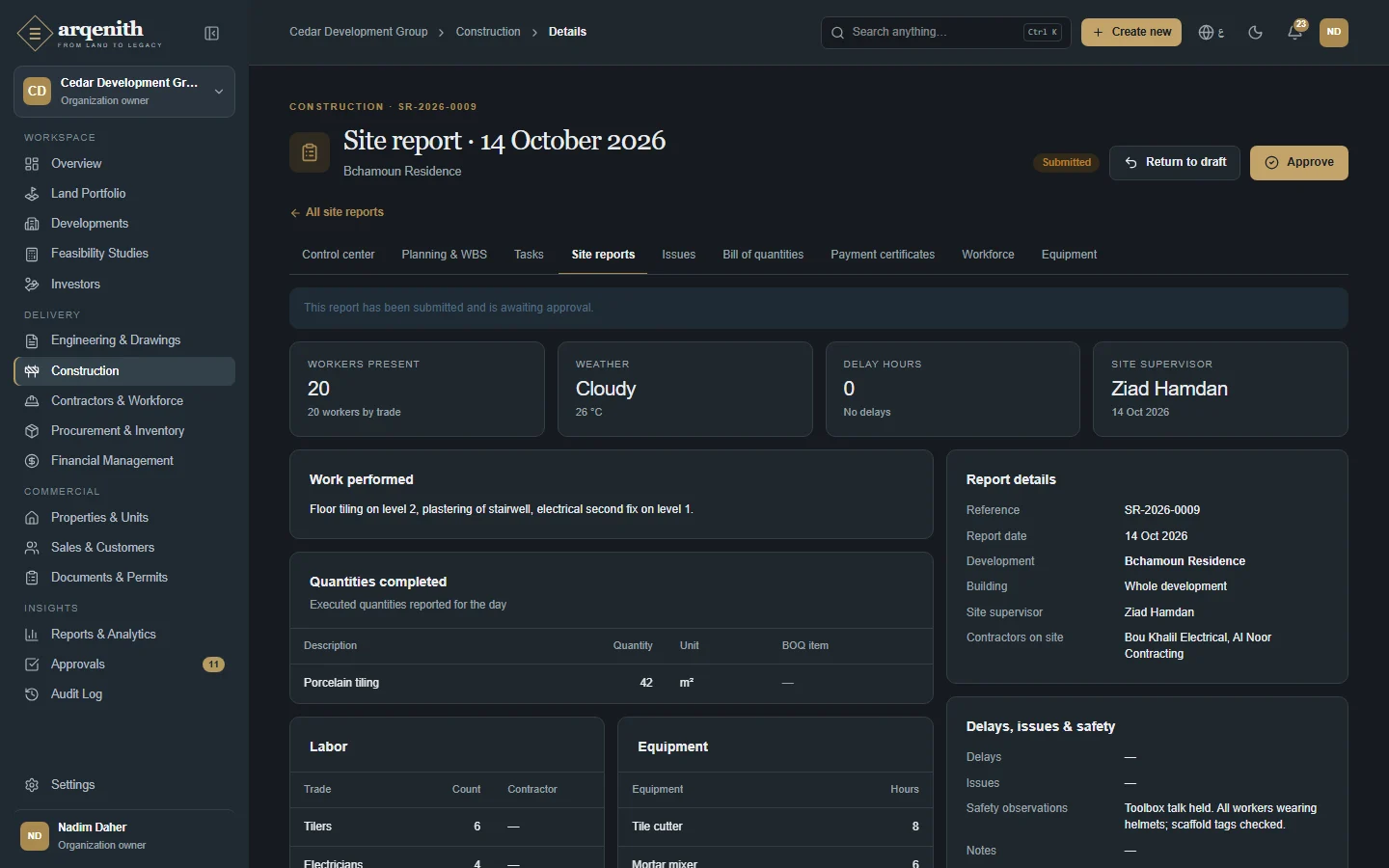Open the ND user avatar menu
The image size is (1389, 868).
pos(1334,33)
